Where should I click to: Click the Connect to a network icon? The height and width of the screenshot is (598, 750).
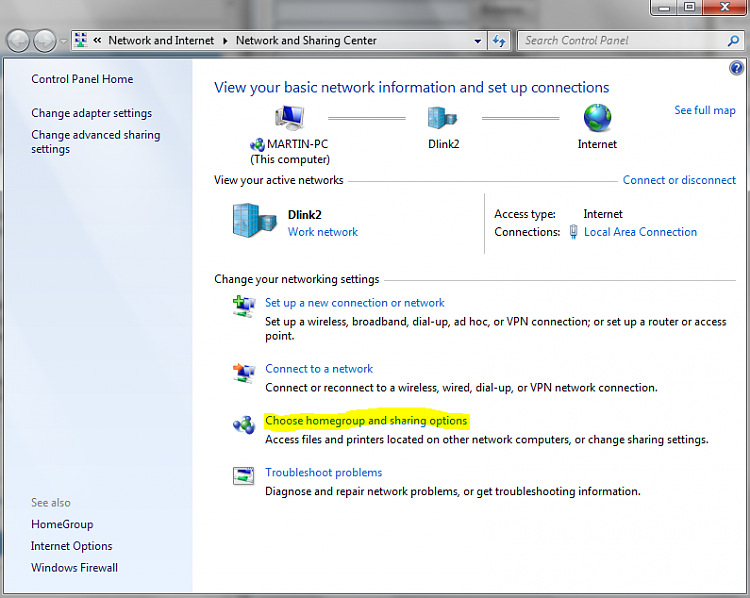point(243,372)
